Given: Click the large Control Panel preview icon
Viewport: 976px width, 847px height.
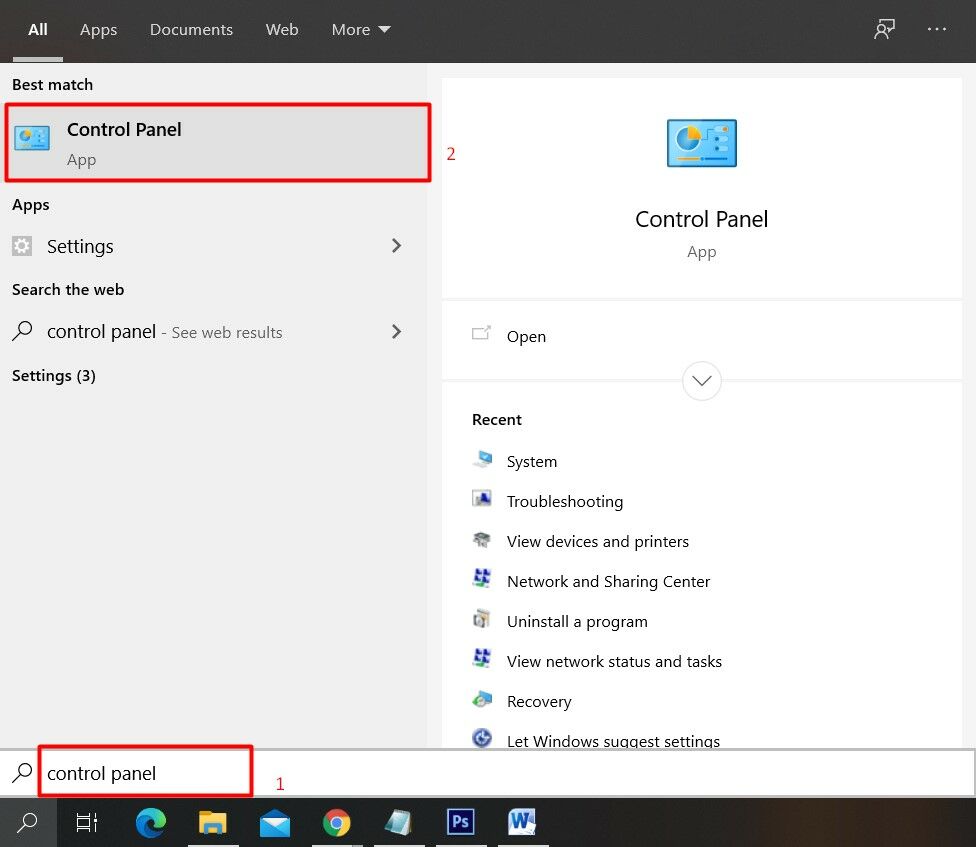Looking at the screenshot, I should click(x=702, y=143).
